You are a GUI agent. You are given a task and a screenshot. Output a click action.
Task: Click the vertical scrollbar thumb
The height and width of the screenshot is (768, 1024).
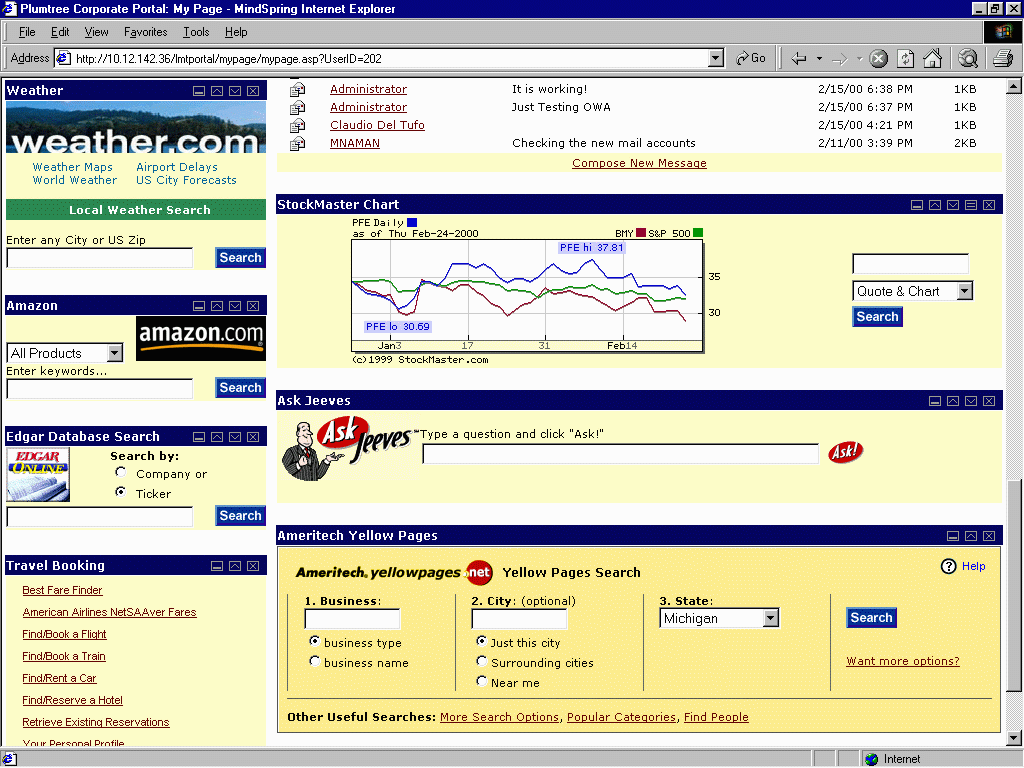(1014, 586)
